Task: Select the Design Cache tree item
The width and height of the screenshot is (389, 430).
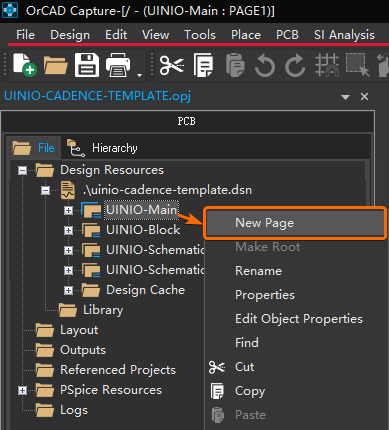Action: pyautogui.click(x=145, y=290)
